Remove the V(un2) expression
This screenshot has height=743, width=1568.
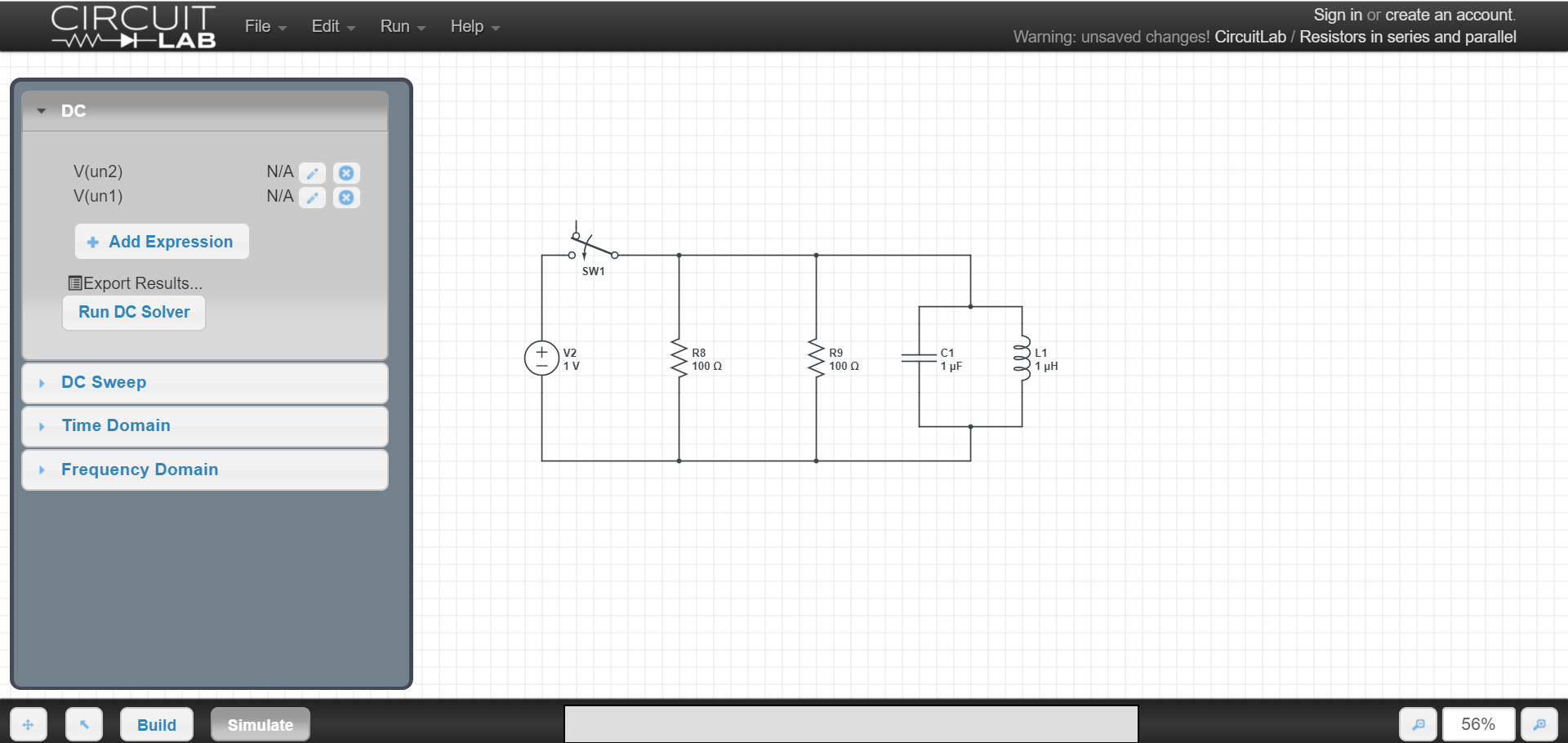[346, 173]
